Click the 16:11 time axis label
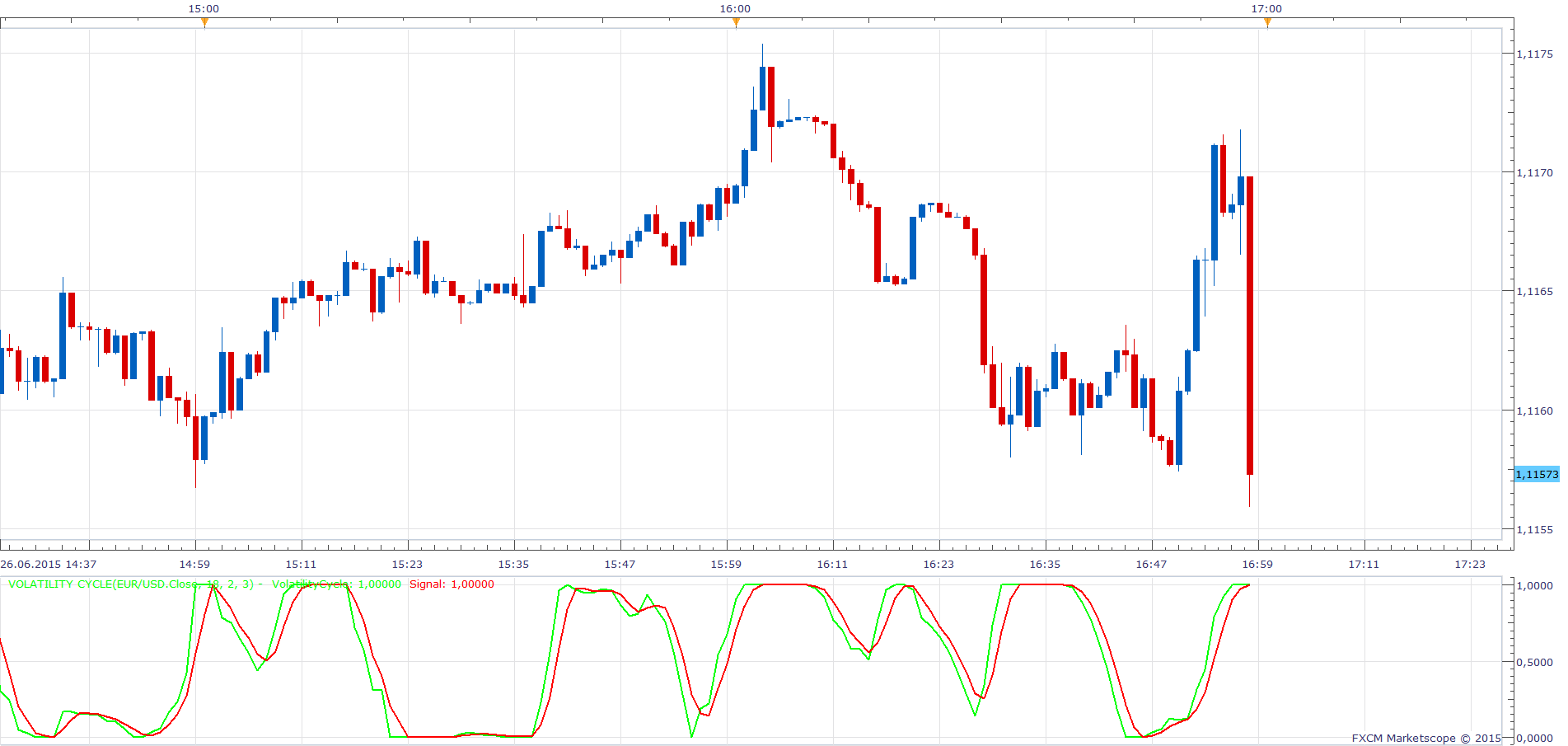Screen dimensions: 1568x746 coord(832,565)
